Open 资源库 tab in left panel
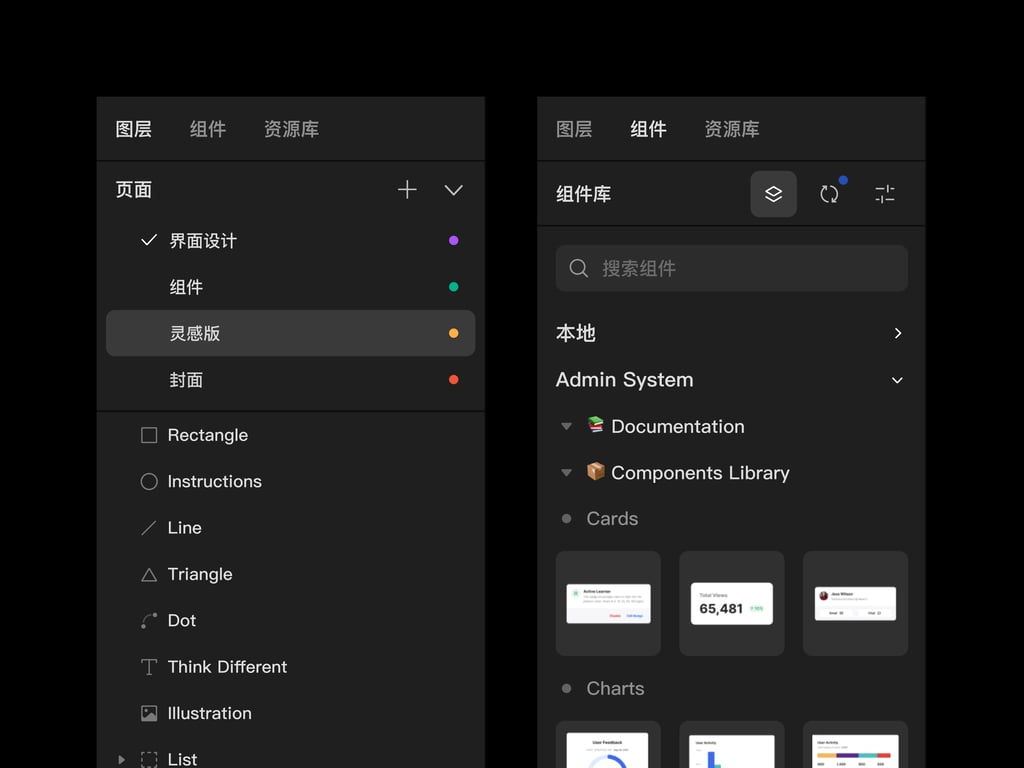This screenshot has width=1024, height=768. point(291,129)
